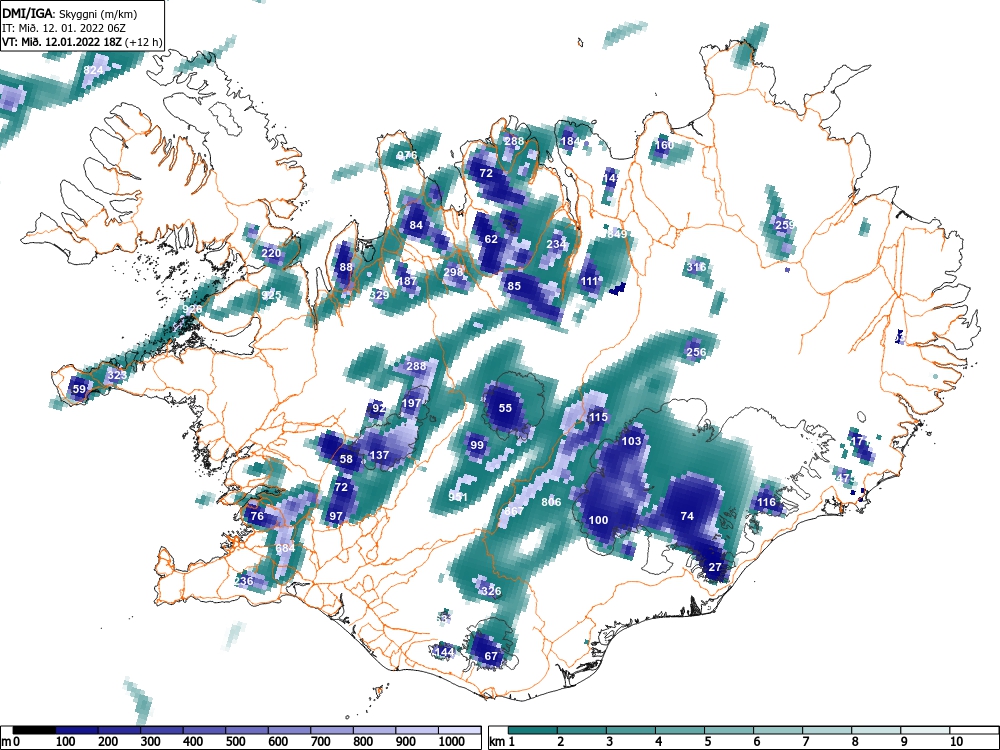1000x750 pixels.
Task: Click the visibility value 925
Action: point(272,295)
